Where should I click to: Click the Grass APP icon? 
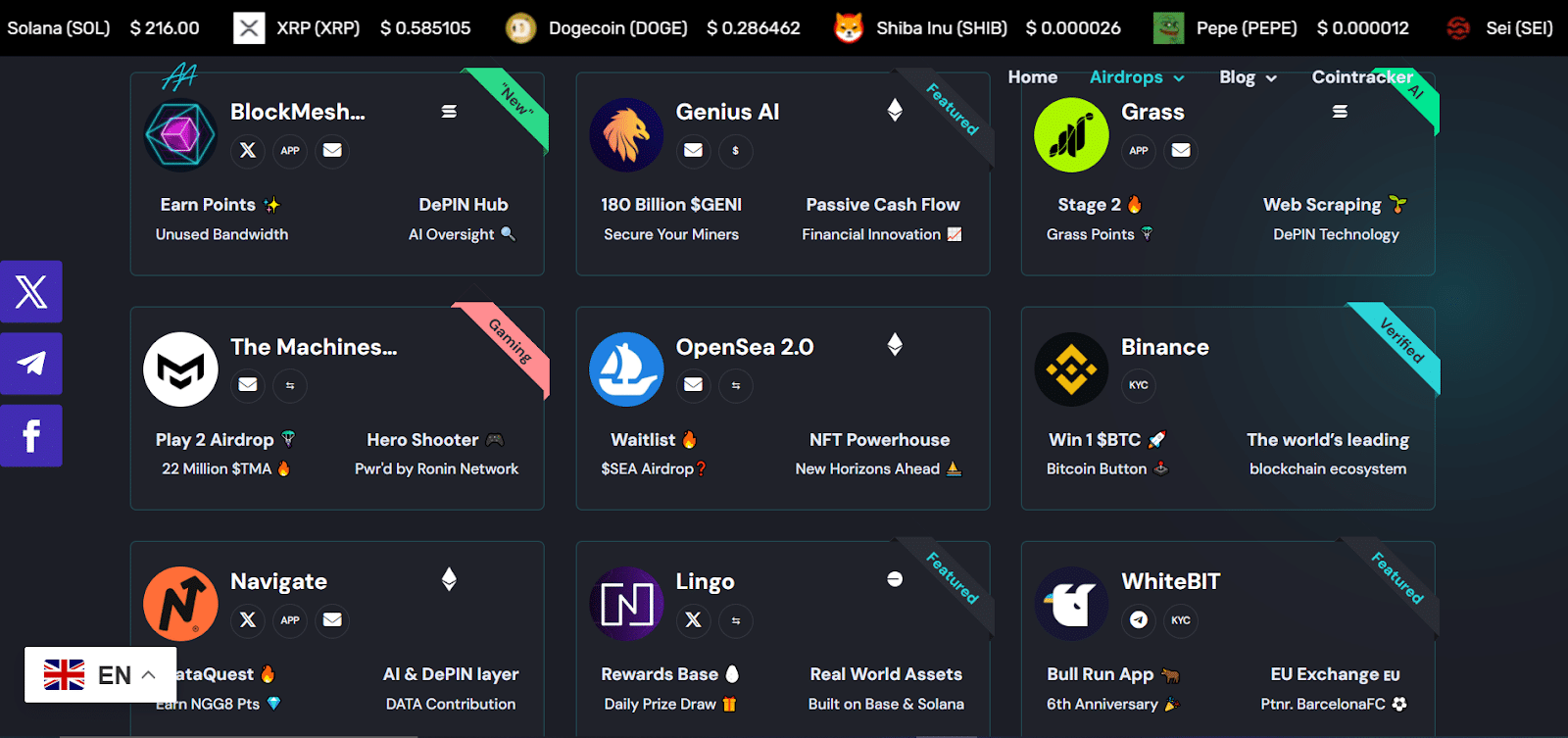click(1139, 150)
